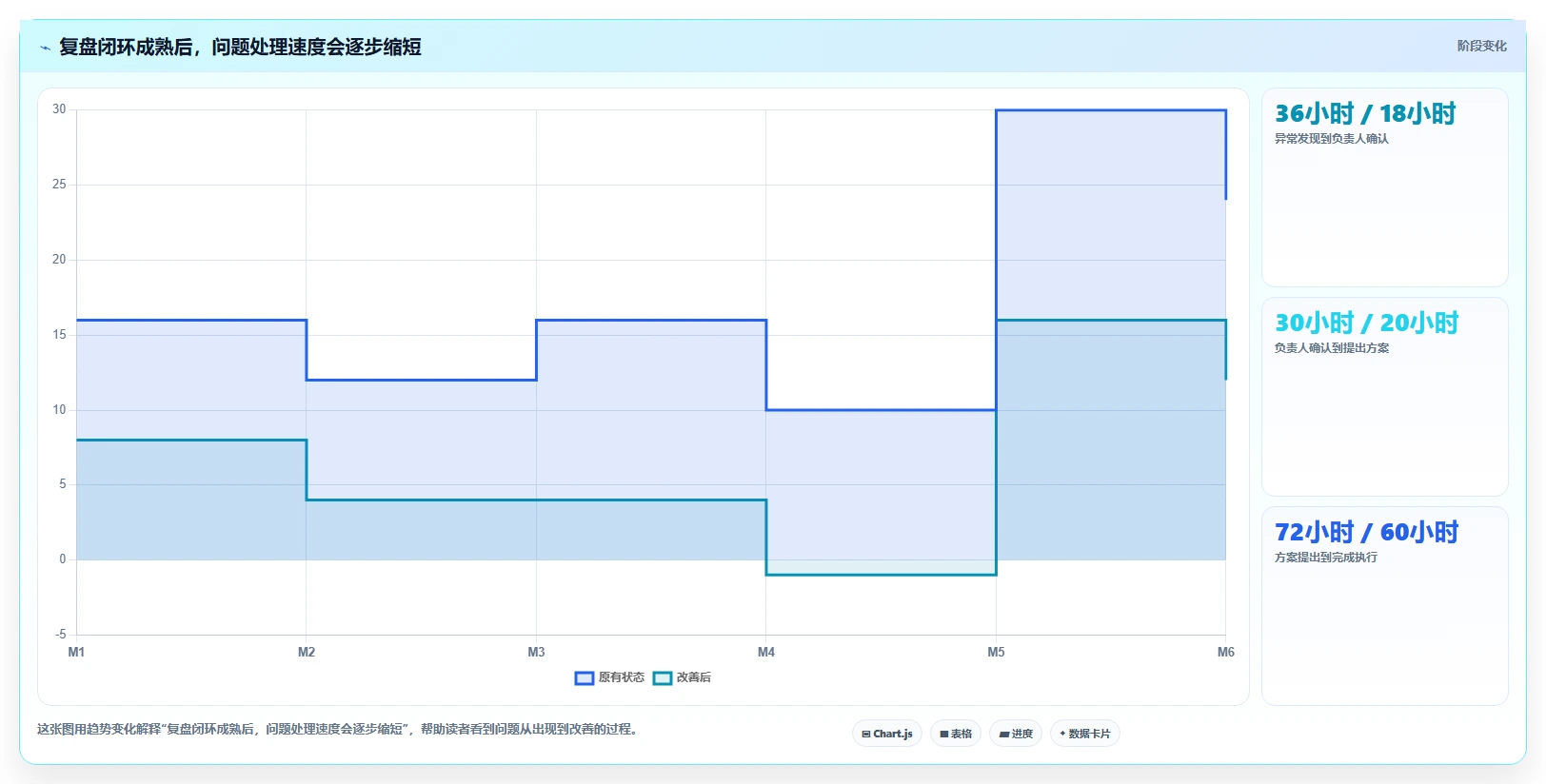Select the 表格 chip
The width and height of the screenshot is (1546, 784).
(956, 734)
